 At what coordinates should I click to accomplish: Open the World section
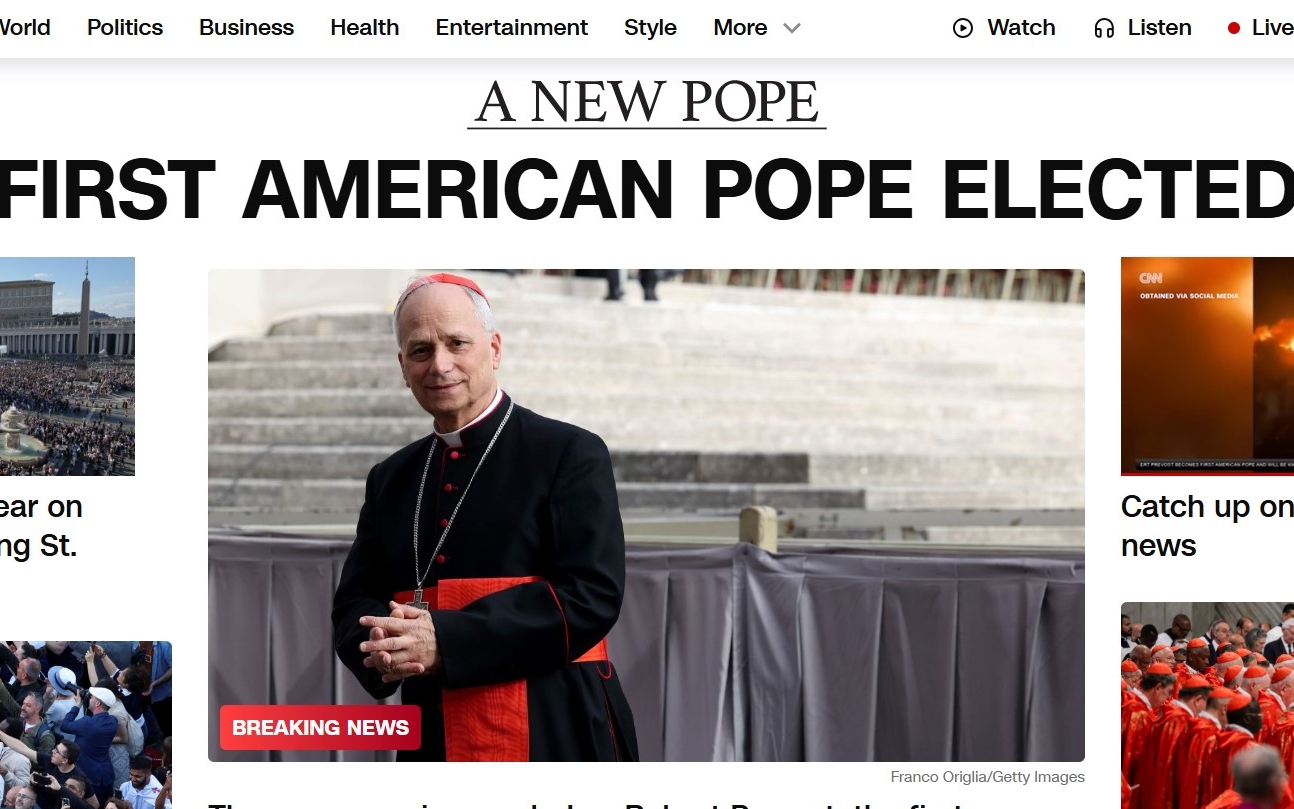tap(25, 27)
